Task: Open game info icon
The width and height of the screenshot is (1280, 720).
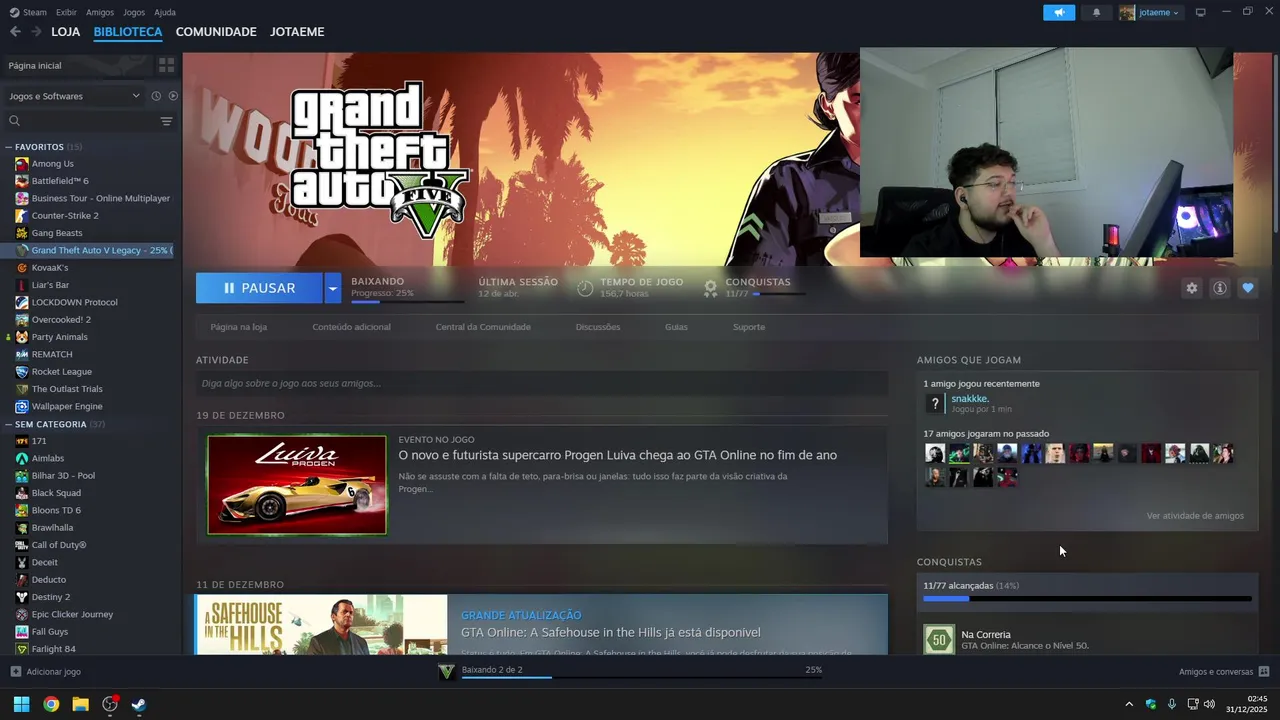Action: [x=1219, y=288]
